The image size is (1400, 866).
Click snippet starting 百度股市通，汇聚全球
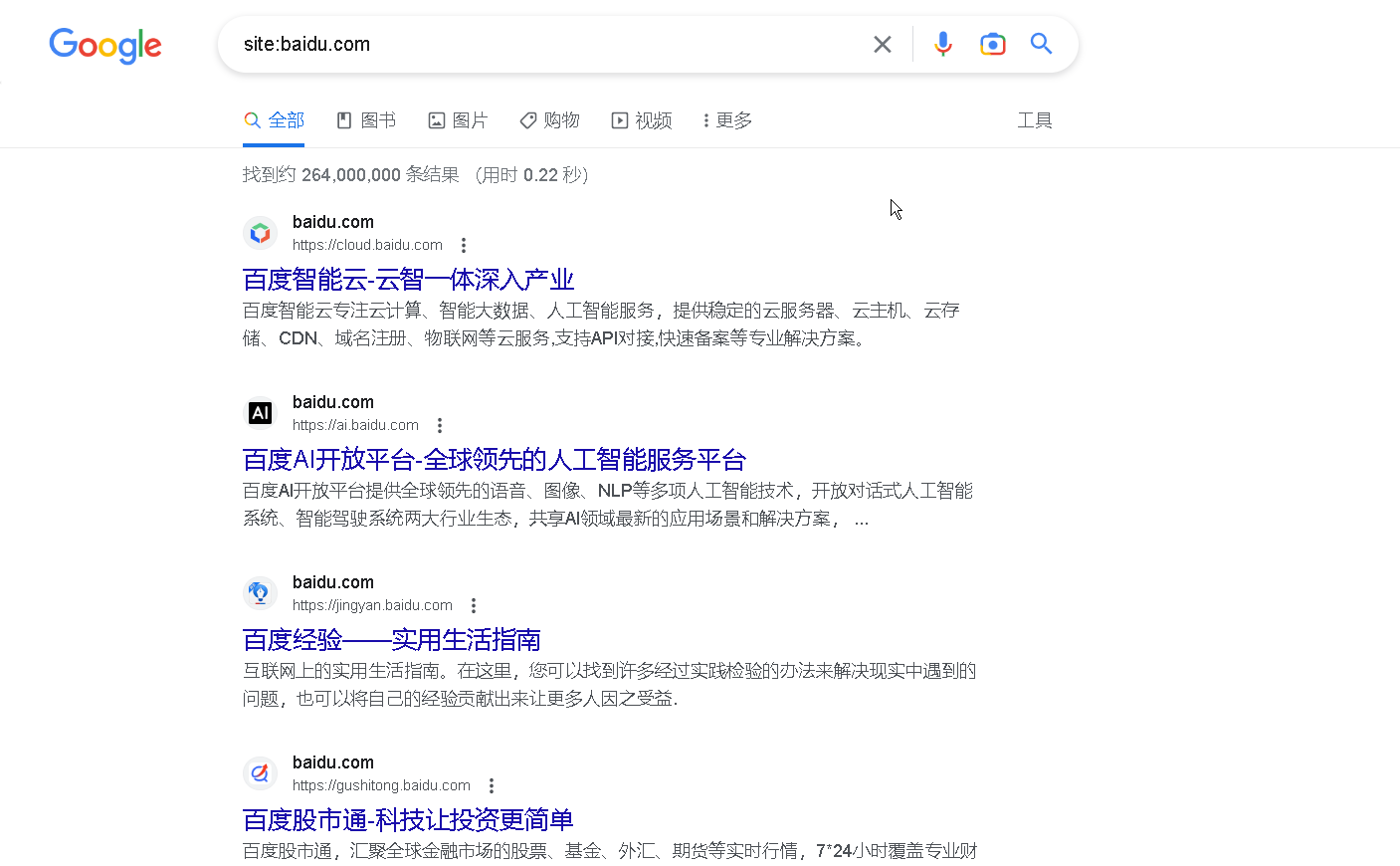pos(610,851)
